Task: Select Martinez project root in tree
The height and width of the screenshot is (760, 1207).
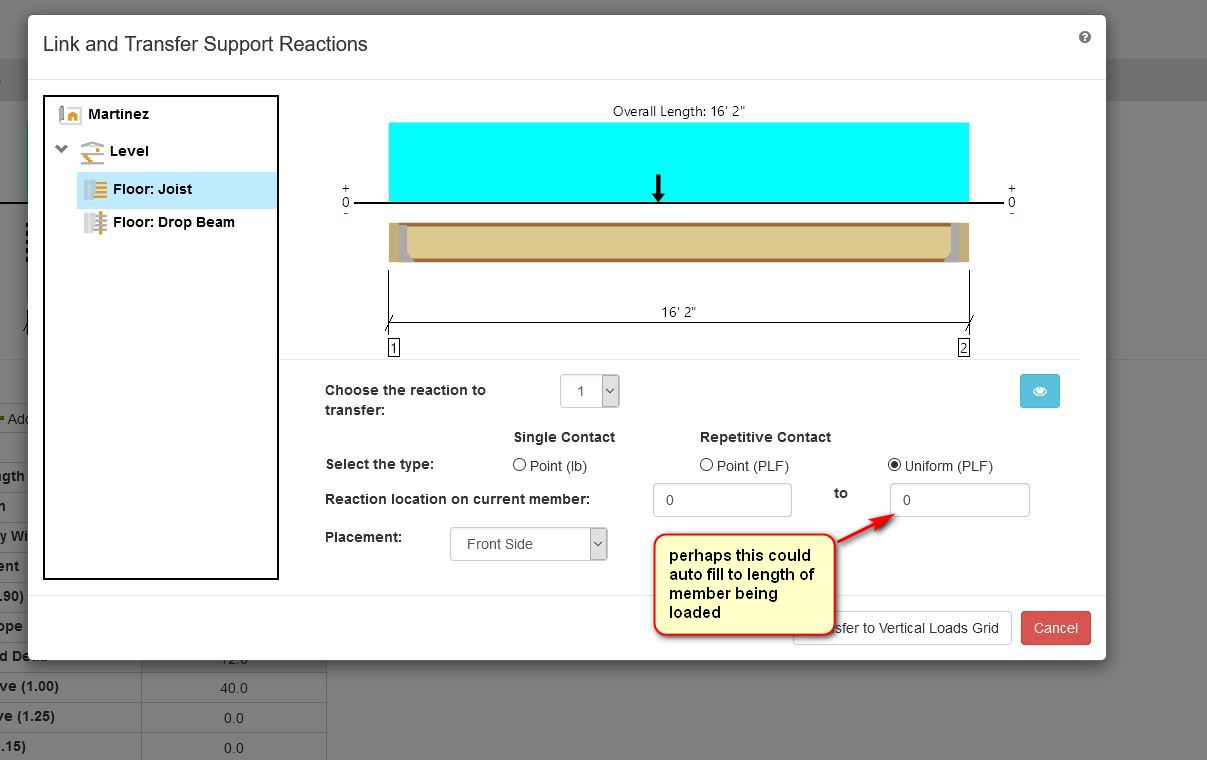Action: pyautogui.click(x=118, y=114)
